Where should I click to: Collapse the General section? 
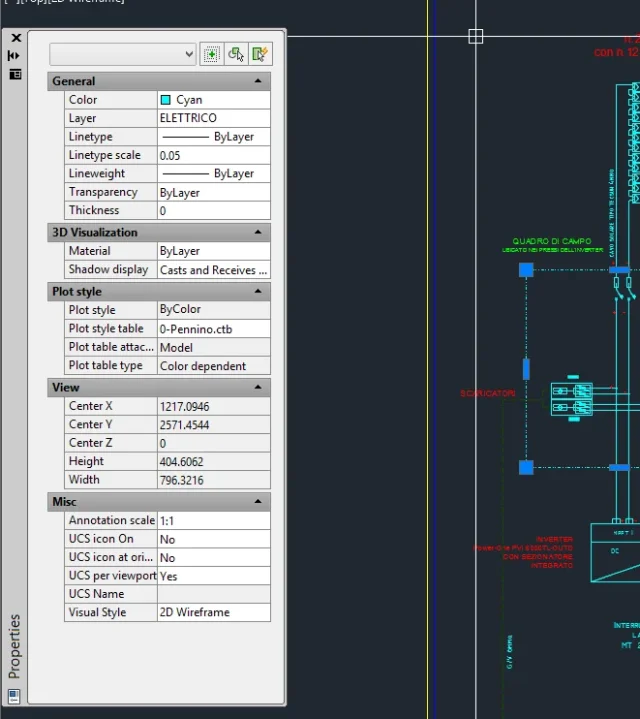[258, 81]
